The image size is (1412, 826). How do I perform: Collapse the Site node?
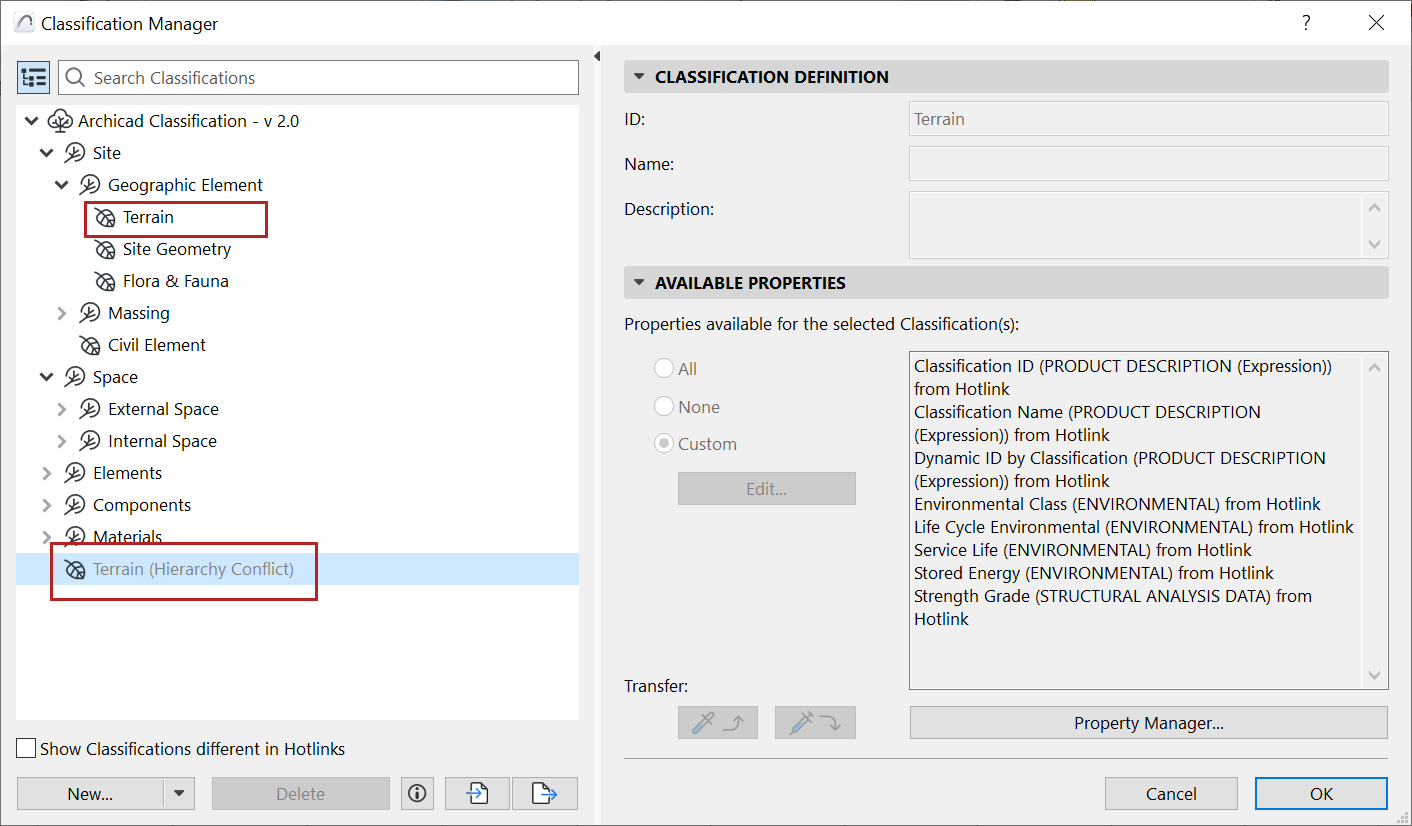click(46, 153)
